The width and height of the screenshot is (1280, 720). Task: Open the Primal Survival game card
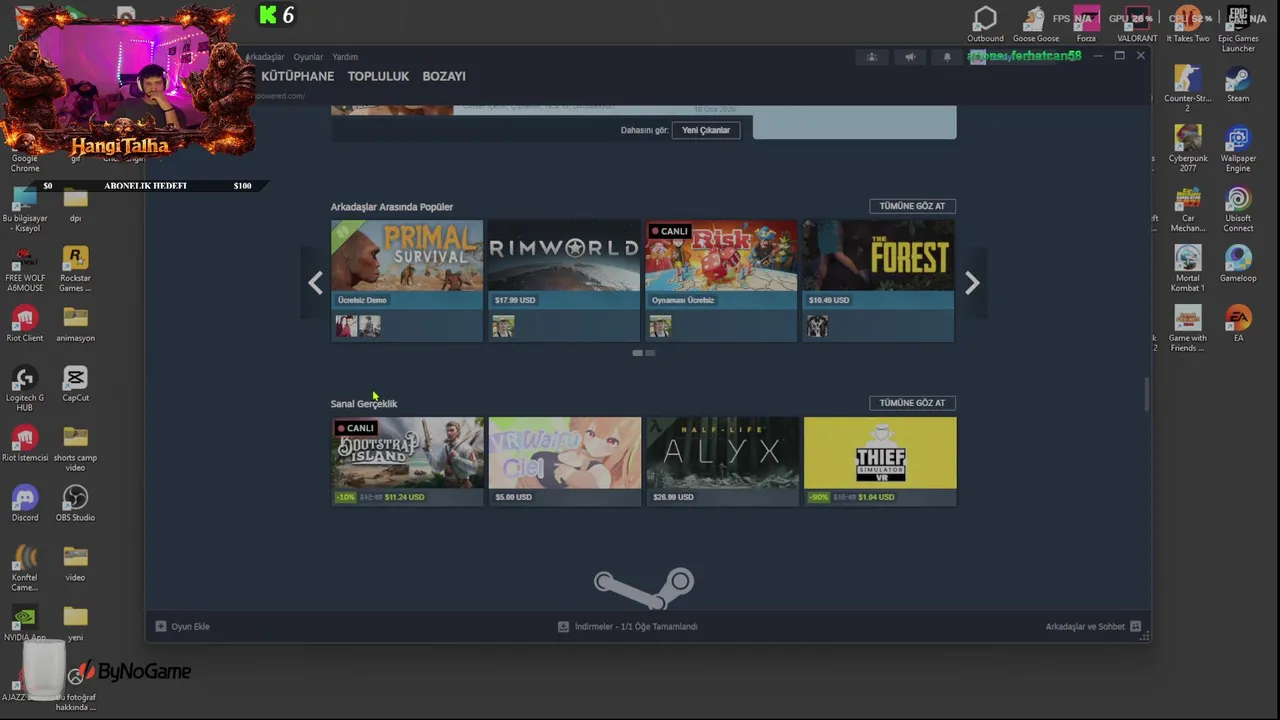407,281
